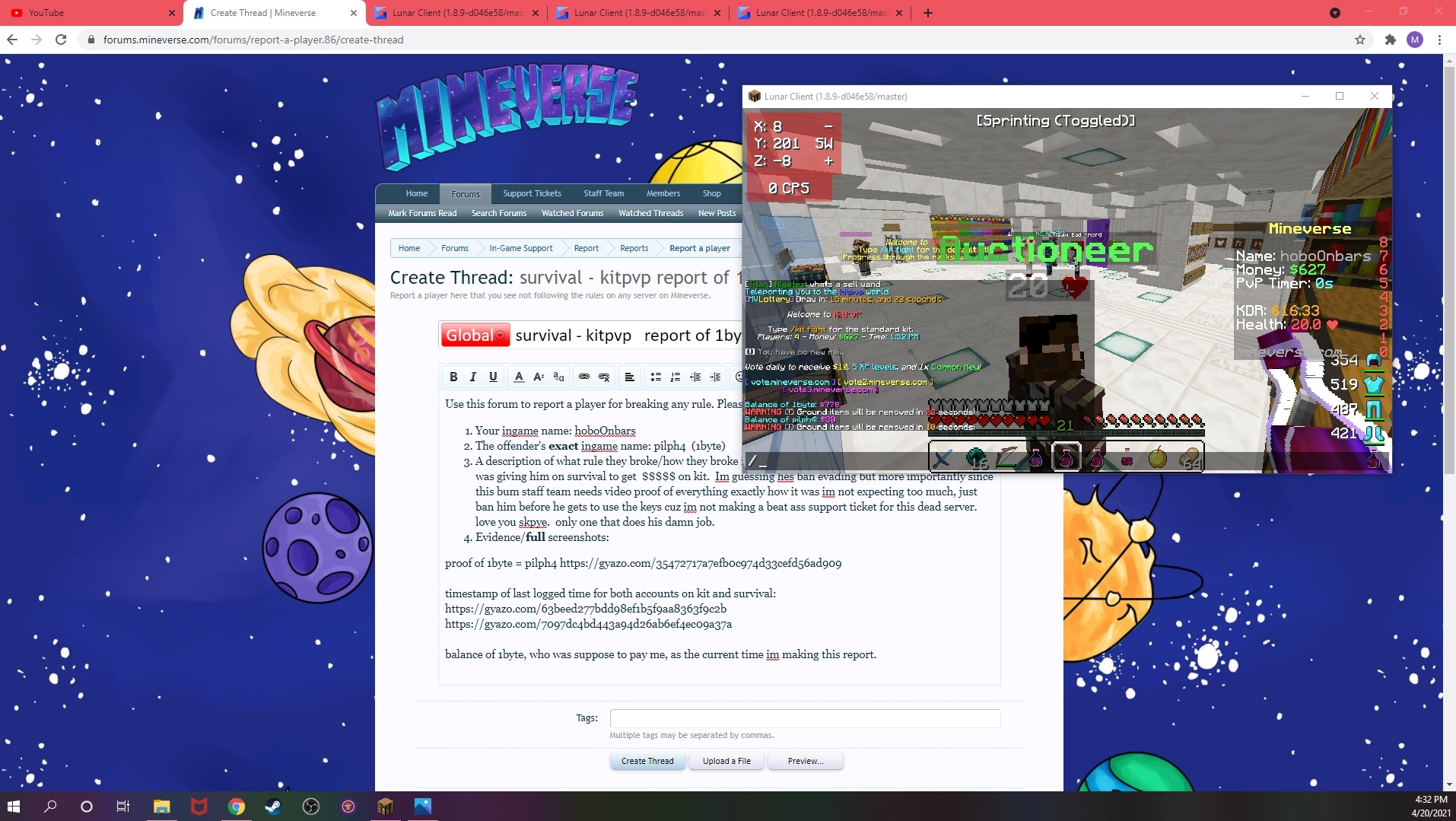Open the Support Tickets navigation tab

coord(532,193)
